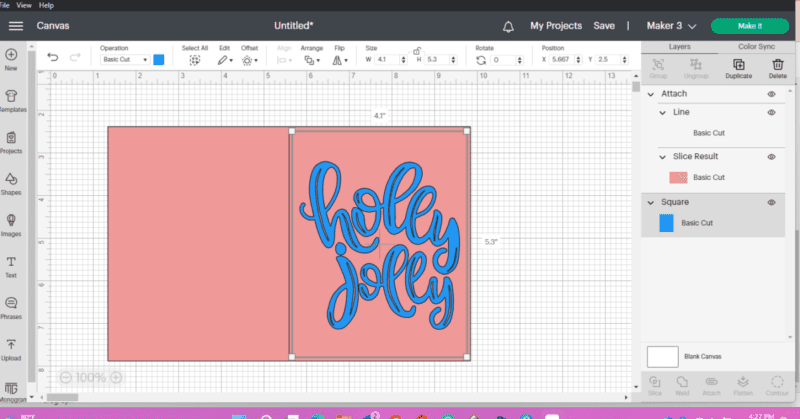Open the Maker 3 machine dropdown
The height and width of the screenshot is (419, 800).
671,26
